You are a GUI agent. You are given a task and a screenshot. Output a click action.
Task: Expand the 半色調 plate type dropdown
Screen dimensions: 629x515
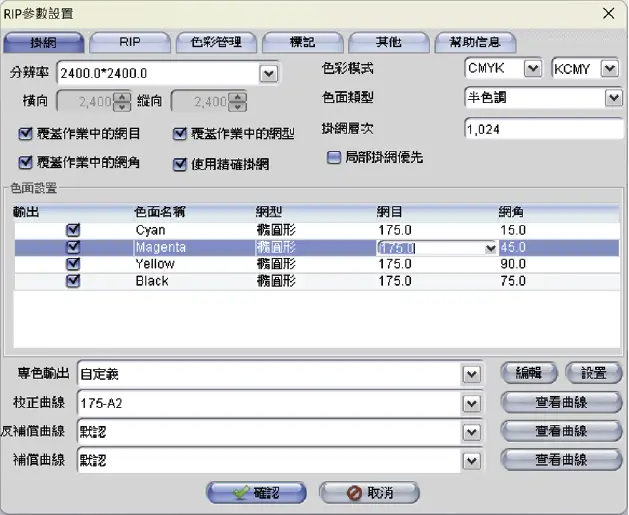[x=612, y=98]
